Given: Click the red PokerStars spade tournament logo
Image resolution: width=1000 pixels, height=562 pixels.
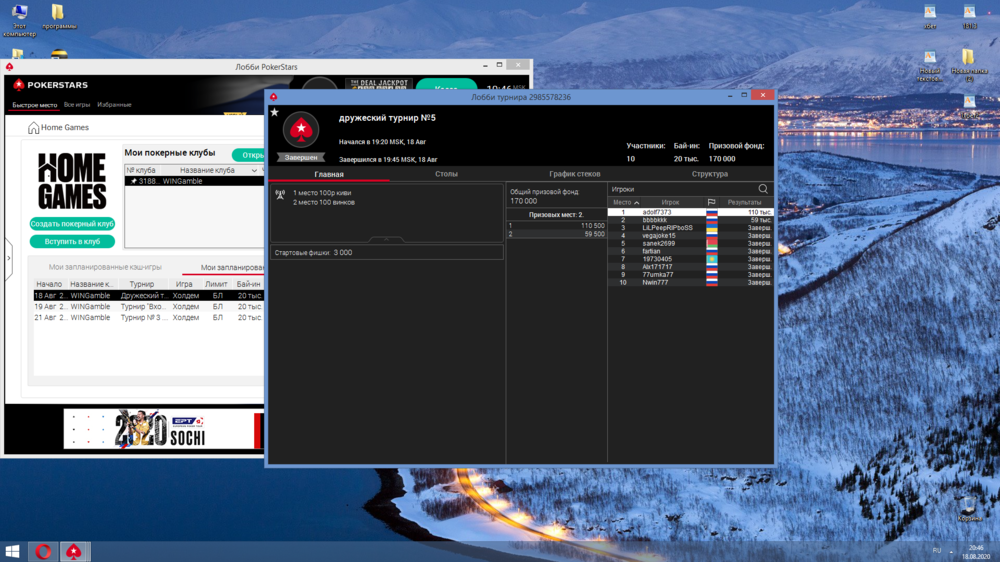Looking at the screenshot, I should [x=301, y=132].
